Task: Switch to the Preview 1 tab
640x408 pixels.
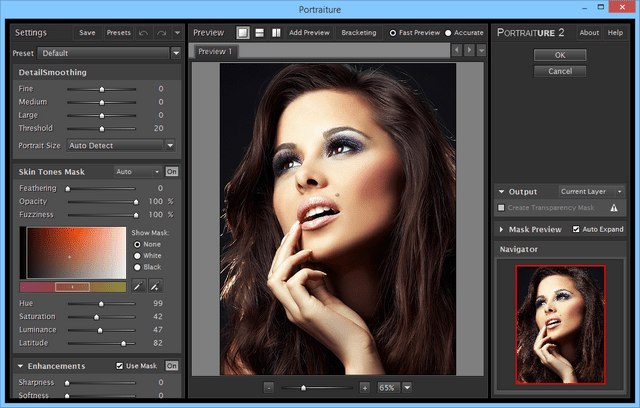Action: click(x=214, y=51)
